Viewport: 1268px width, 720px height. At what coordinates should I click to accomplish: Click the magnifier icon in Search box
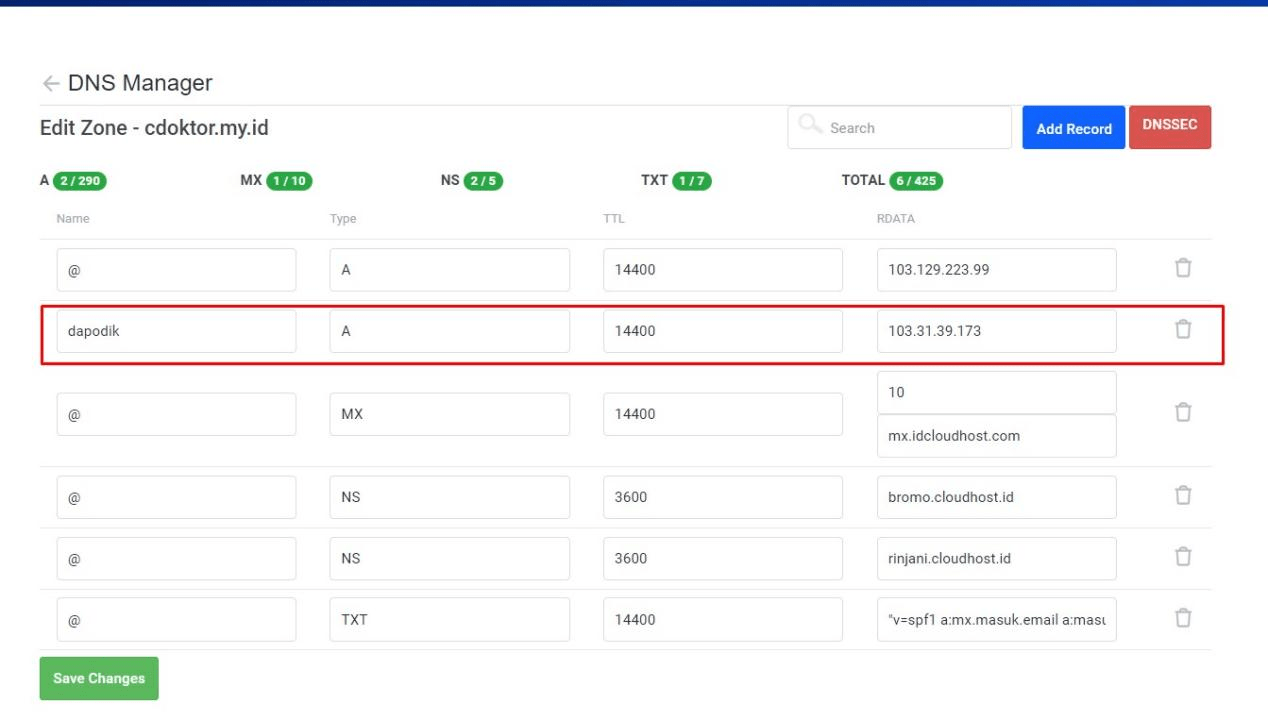click(811, 126)
